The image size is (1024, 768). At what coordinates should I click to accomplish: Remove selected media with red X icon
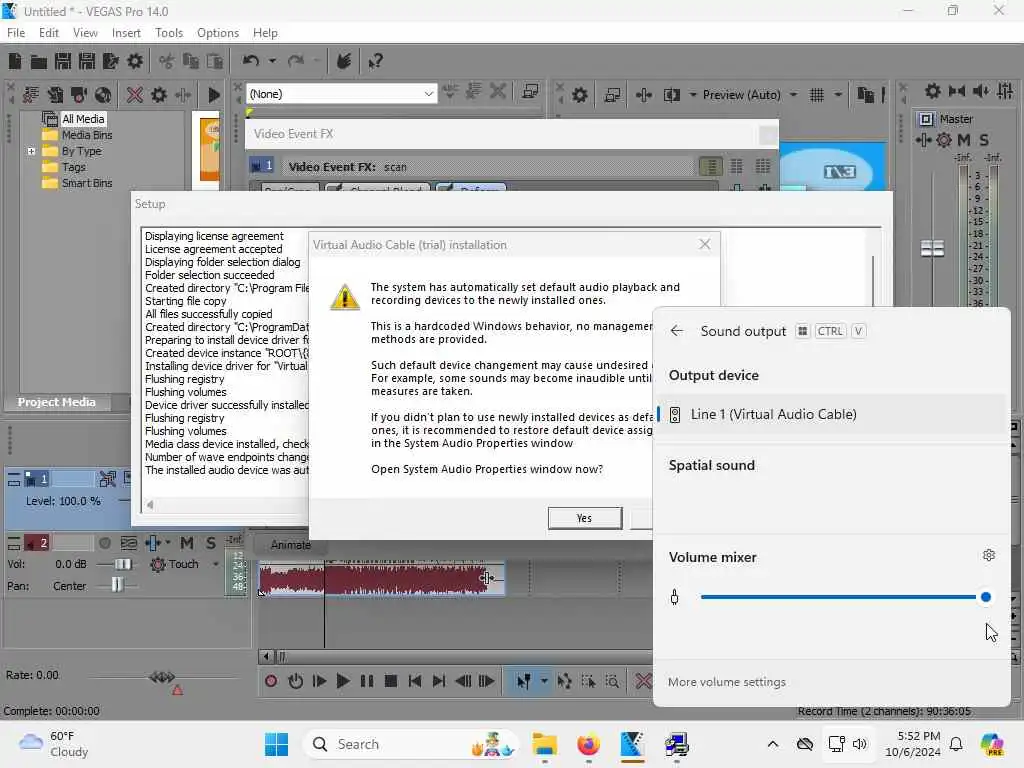[135, 95]
